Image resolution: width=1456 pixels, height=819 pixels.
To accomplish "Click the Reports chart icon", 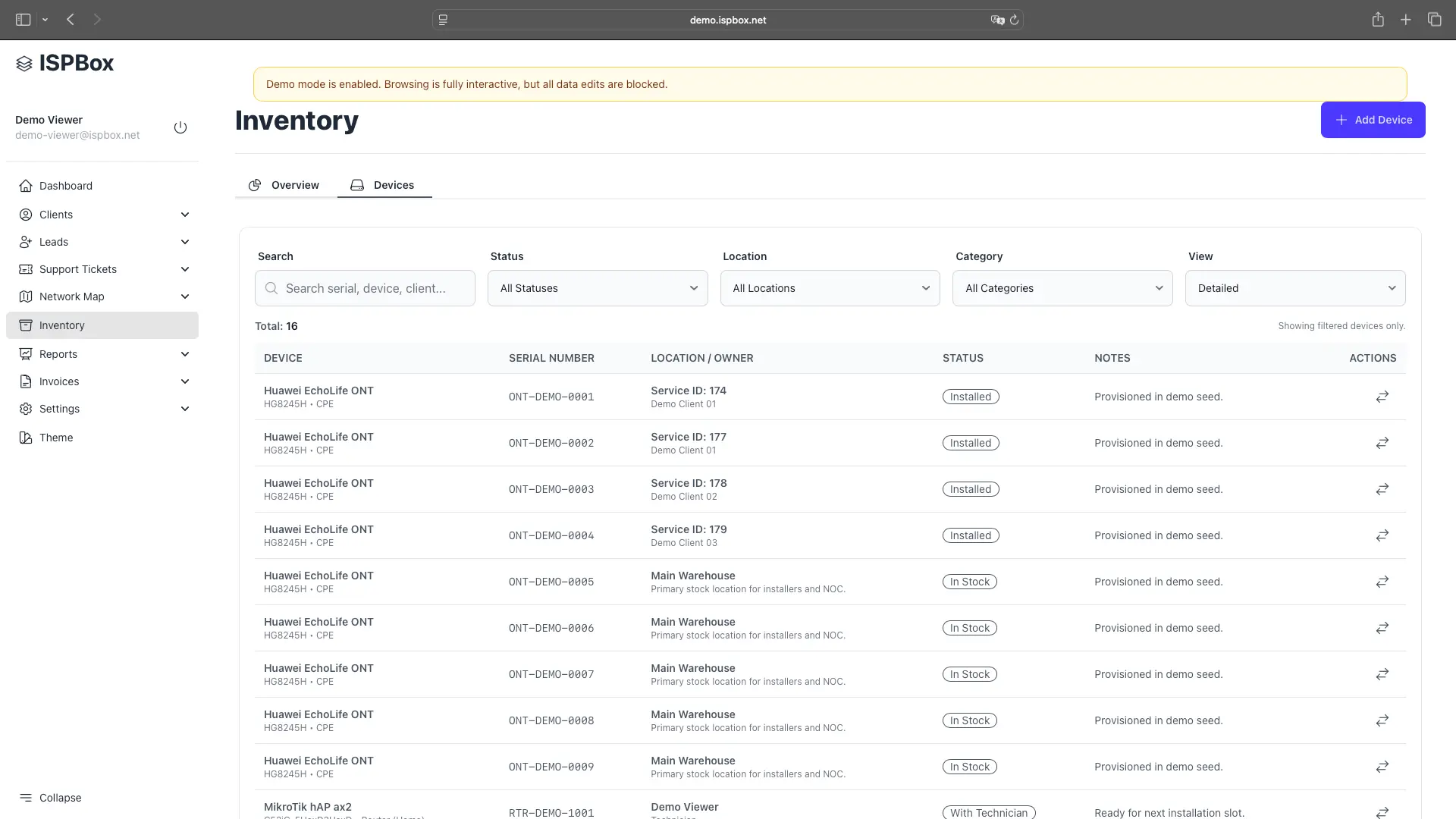I will click(x=26, y=354).
